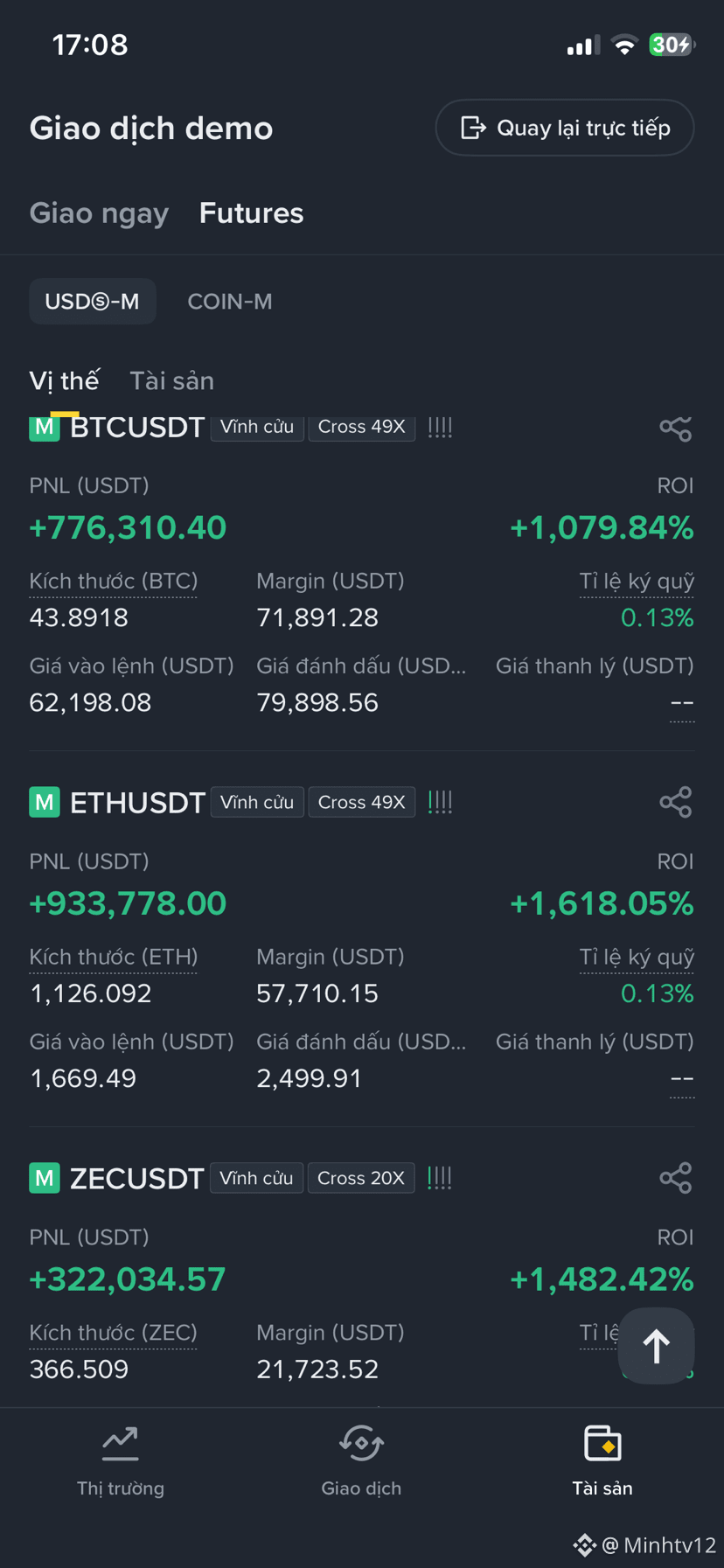This screenshot has height=1568, width=724.
Task: Tap Quay lại trực tiếp button
Action: (x=565, y=128)
